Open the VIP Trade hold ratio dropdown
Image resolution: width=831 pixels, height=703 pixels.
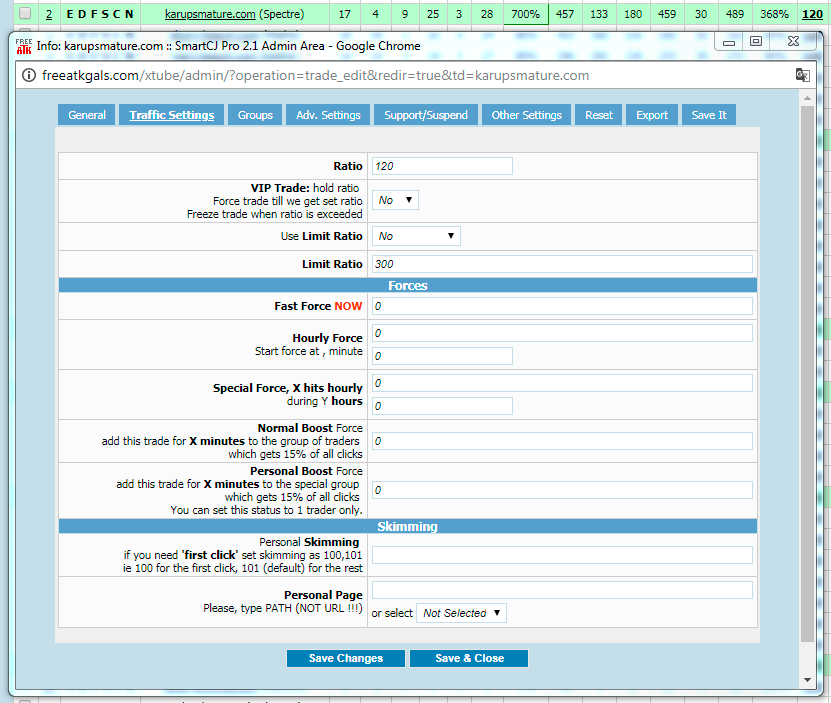click(395, 200)
